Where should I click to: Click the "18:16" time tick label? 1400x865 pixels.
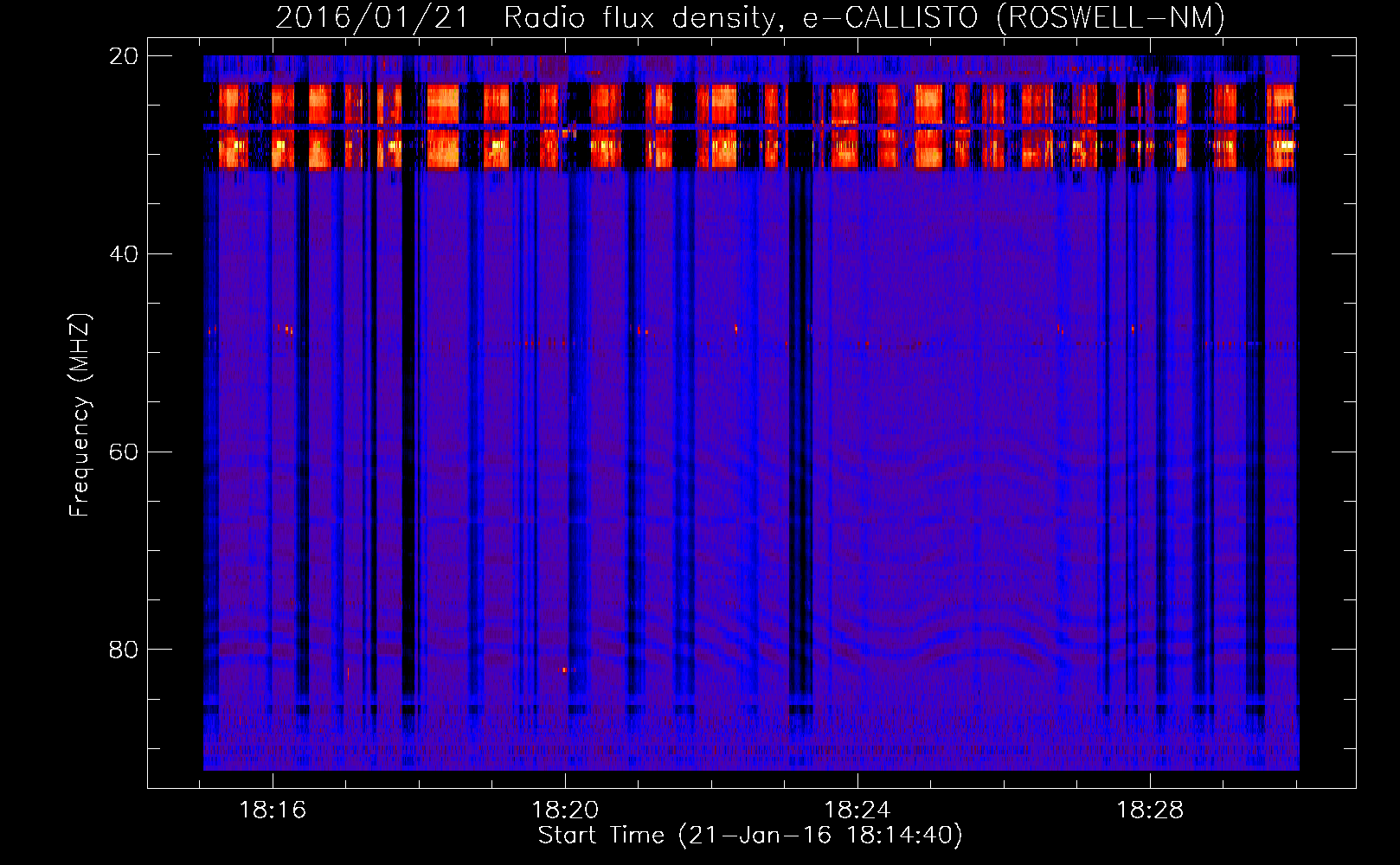(273, 811)
